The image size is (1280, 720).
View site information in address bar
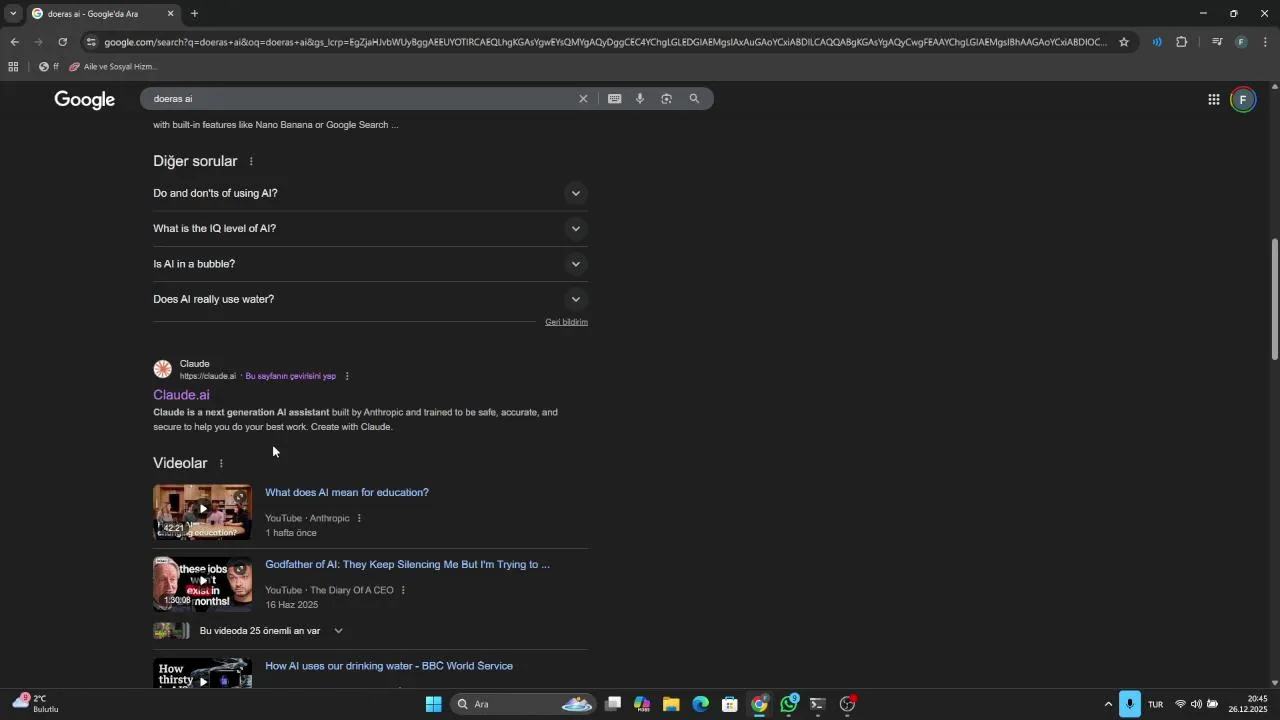point(91,42)
